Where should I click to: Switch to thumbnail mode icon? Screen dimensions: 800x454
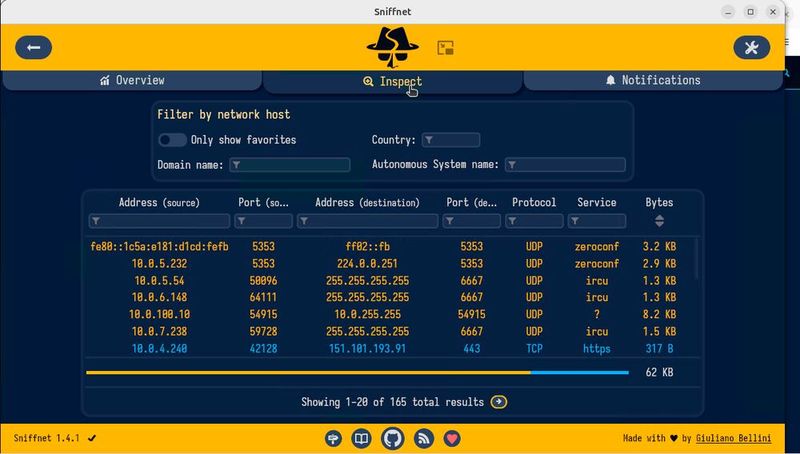(445, 48)
